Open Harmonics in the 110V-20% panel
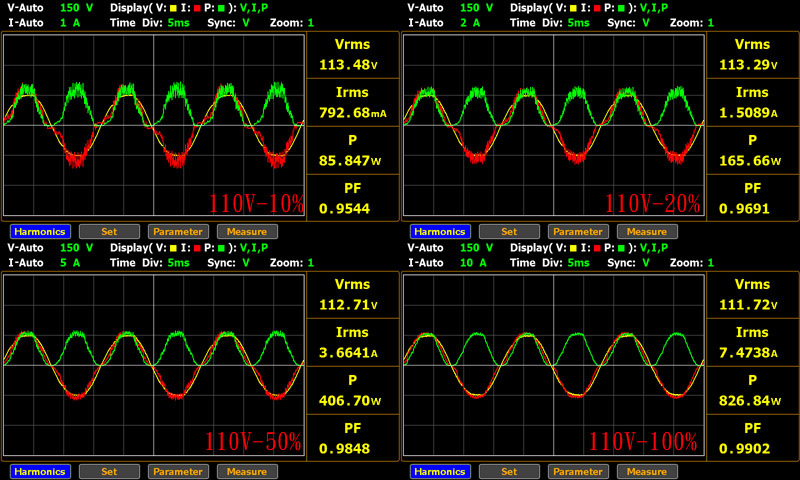The width and height of the screenshot is (800, 480). tap(440, 232)
